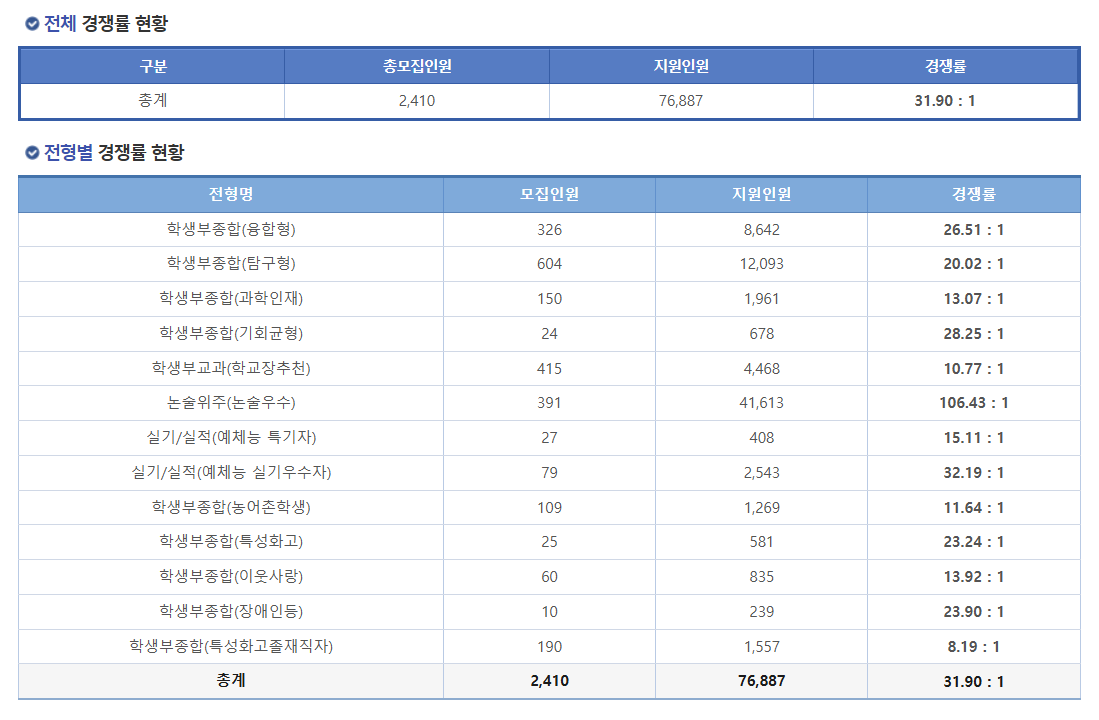Select the 학생부종합(장애인등) row name
Image resolution: width=1099 pixels, height=720 pixels.
(x=231, y=612)
